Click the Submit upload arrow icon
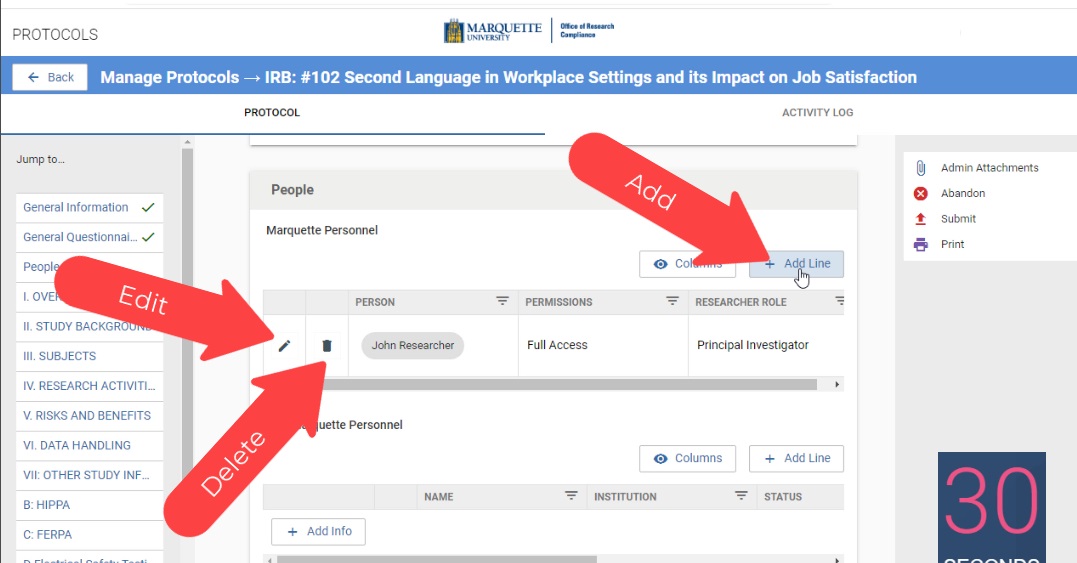This screenshot has width=1077, height=563. pyautogui.click(x=921, y=219)
